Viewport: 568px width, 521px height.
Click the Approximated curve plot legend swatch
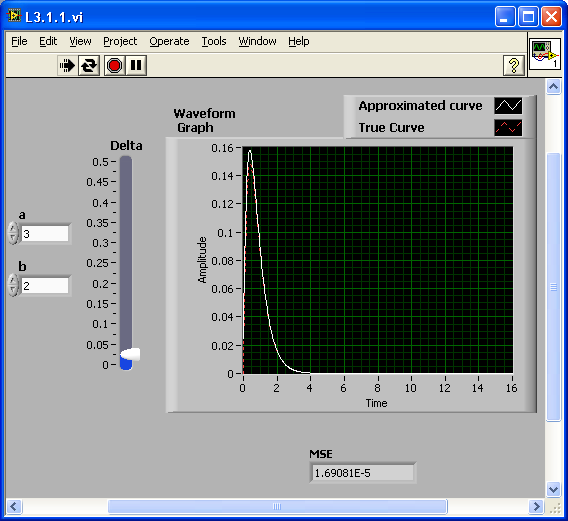click(508, 106)
